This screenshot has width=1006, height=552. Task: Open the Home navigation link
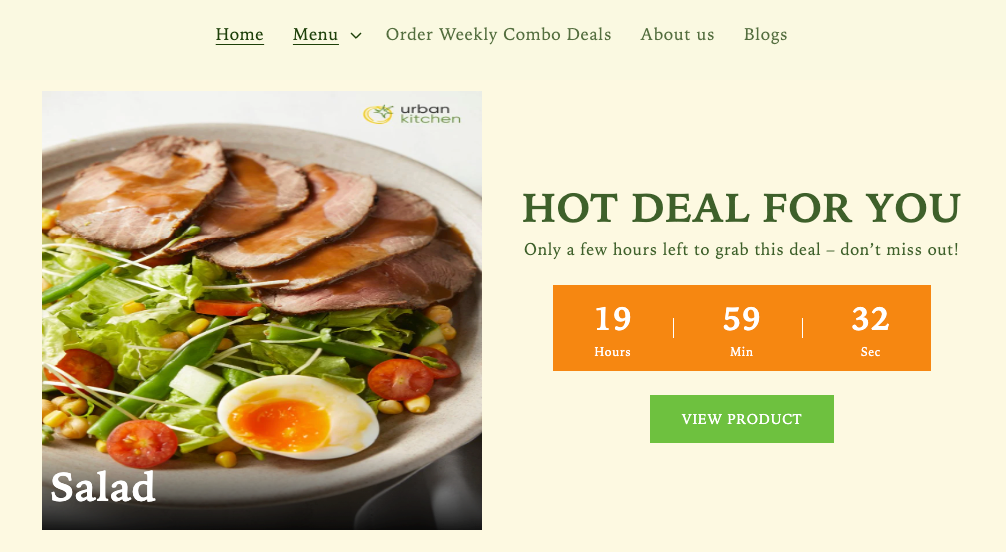239,35
